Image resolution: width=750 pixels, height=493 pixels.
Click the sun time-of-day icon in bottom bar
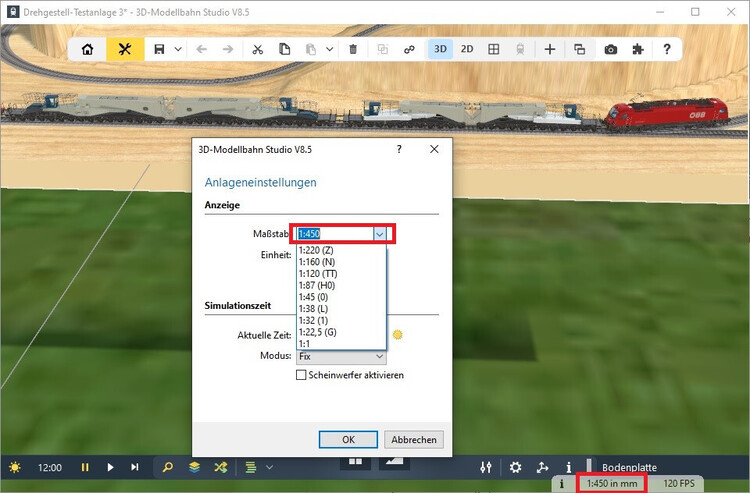click(x=15, y=467)
